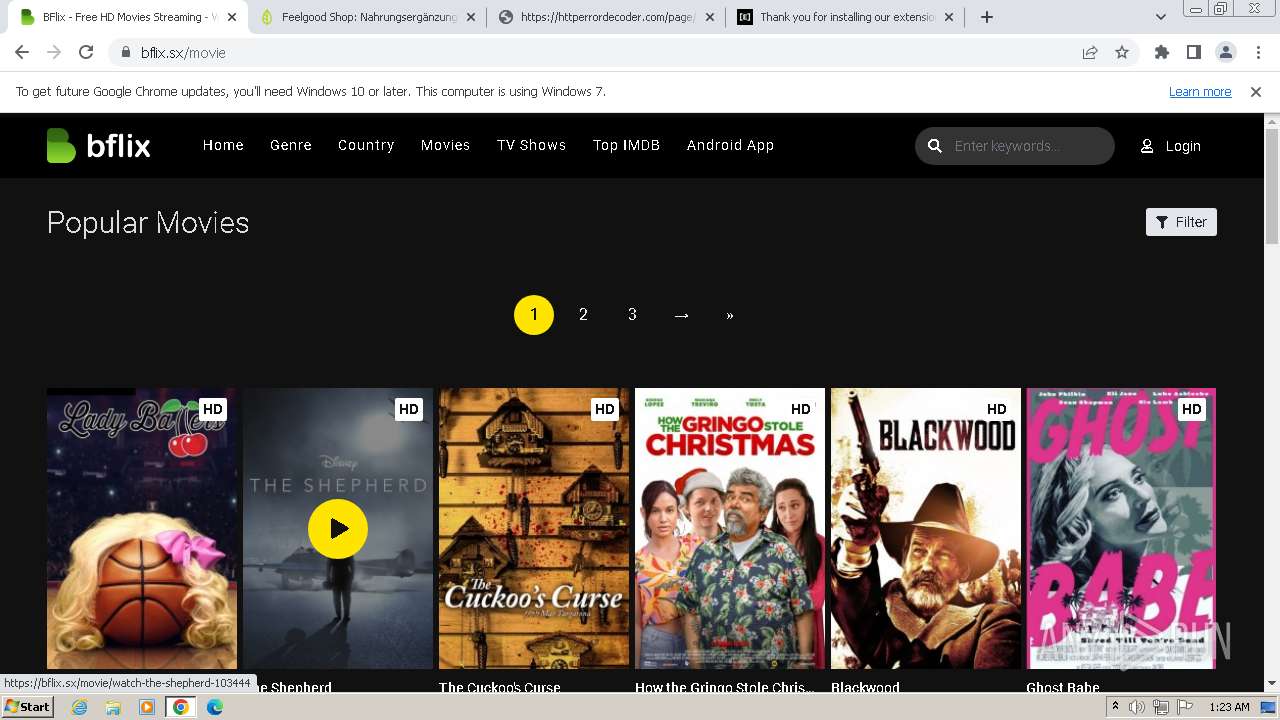The image size is (1280, 720).
Task: Open Internet Explorer from taskbar
Action: tap(80, 707)
